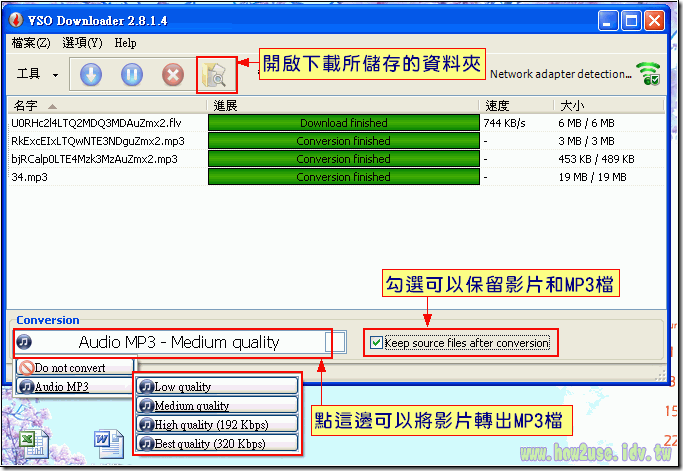Click the green network adapter status icon
Image resolution: width=683 pixels, height=471 pixels.
point(648,74)
